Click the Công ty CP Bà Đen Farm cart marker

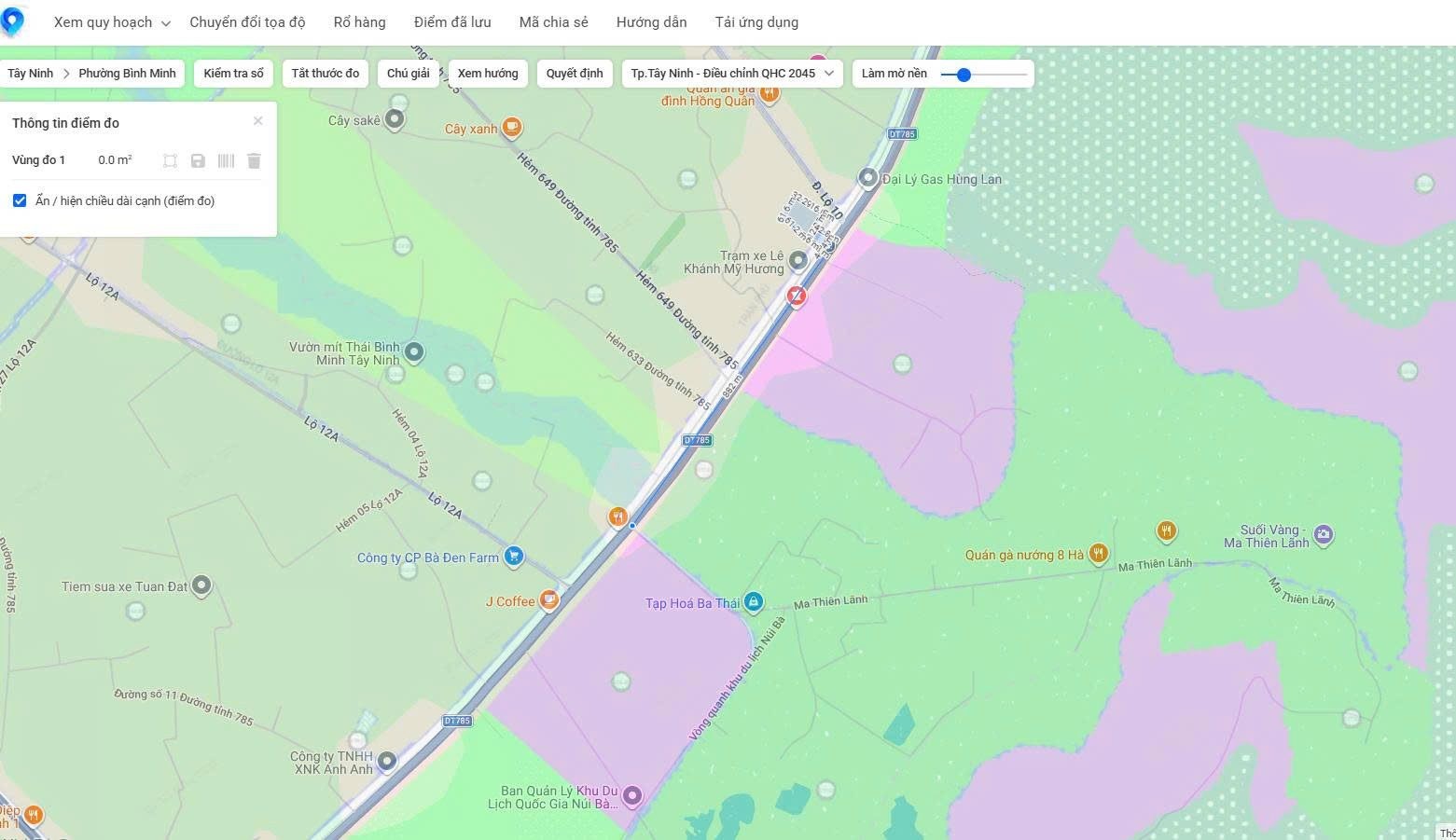(x=513, y=557)
